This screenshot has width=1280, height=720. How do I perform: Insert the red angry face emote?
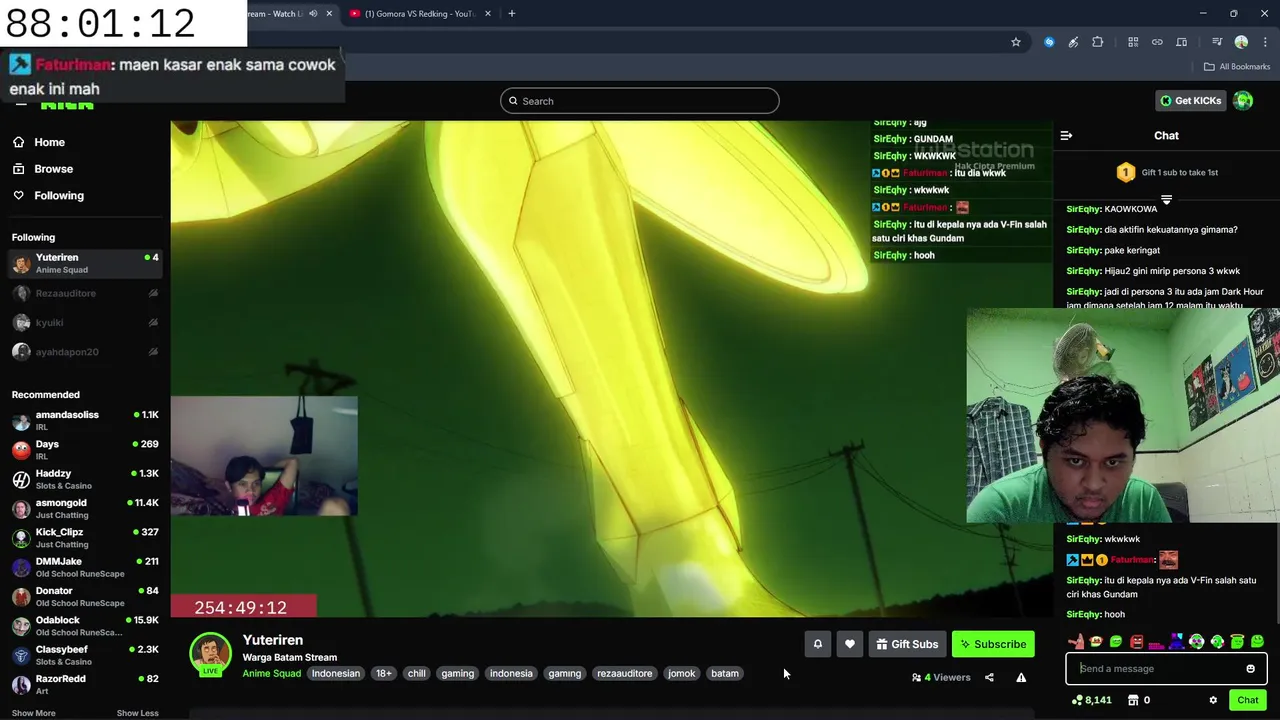(1136, 642)
